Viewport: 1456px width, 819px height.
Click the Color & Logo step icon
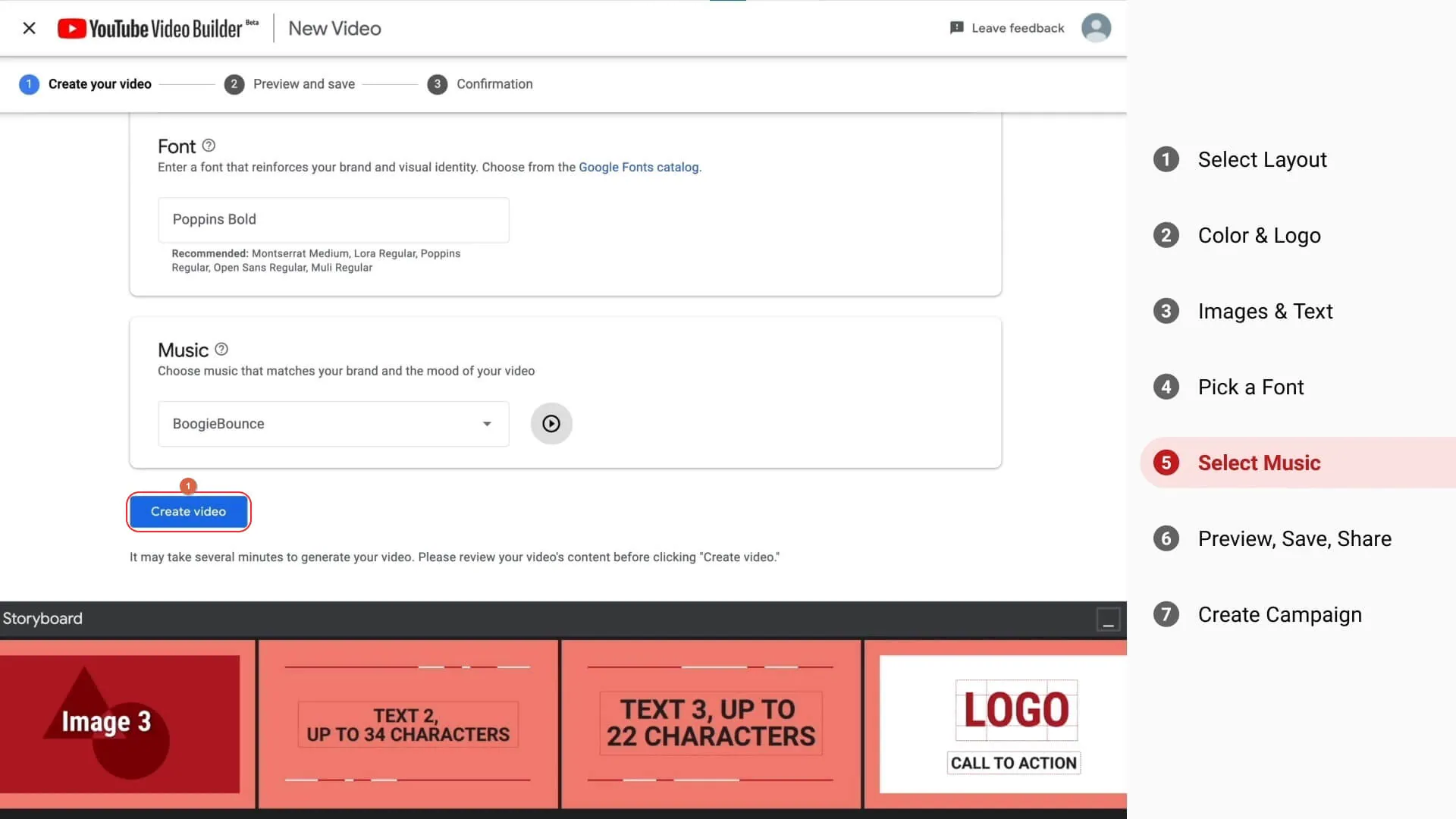tap(1166, 234)
